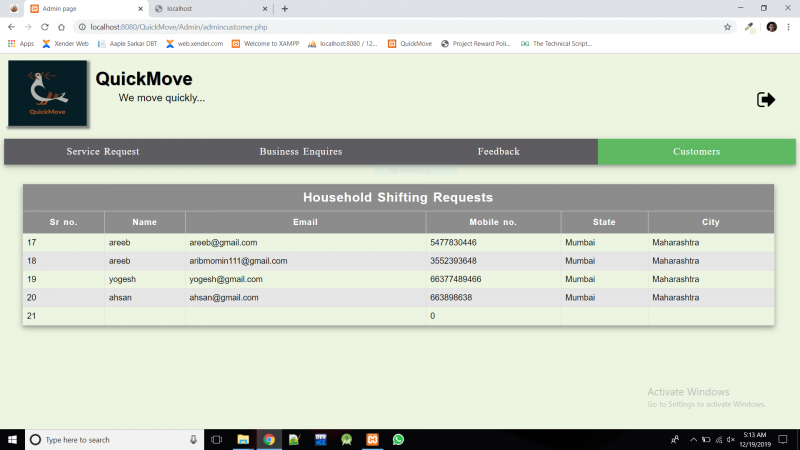
Task: Open Apps bookmark shortcut
Action: pos(21,44)
